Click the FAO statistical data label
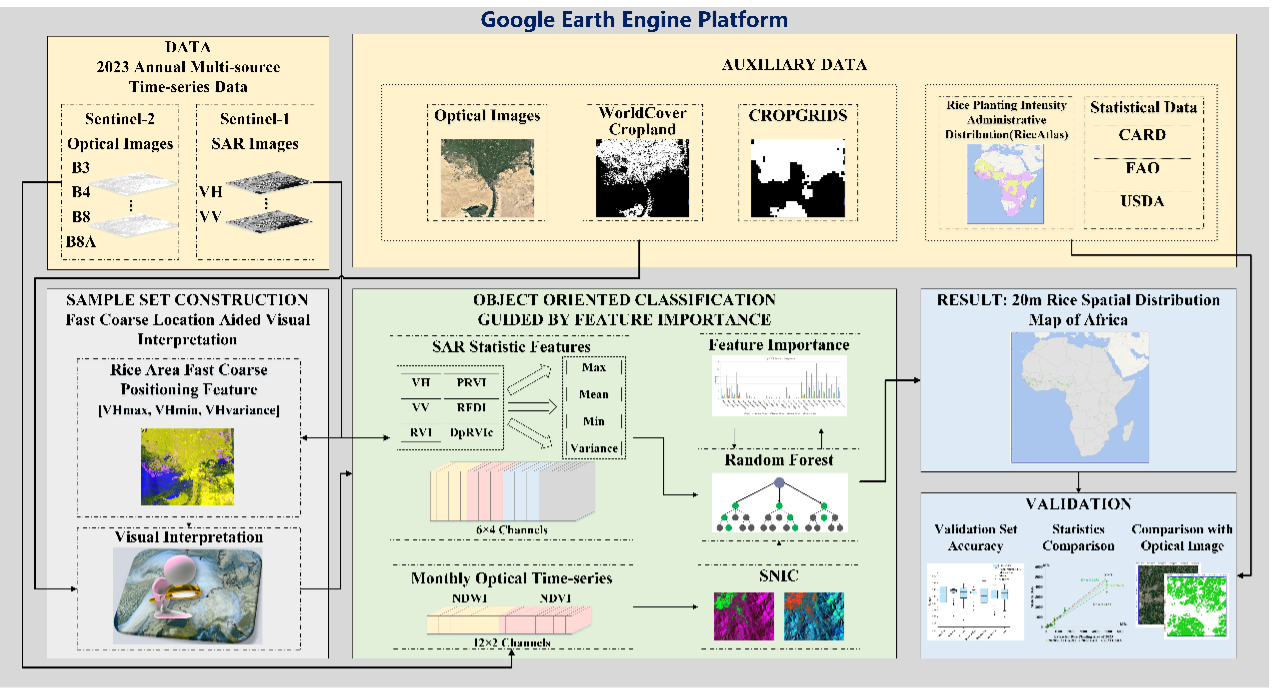The width and height of the screenshot is (1274, 690). point(1141,168)
